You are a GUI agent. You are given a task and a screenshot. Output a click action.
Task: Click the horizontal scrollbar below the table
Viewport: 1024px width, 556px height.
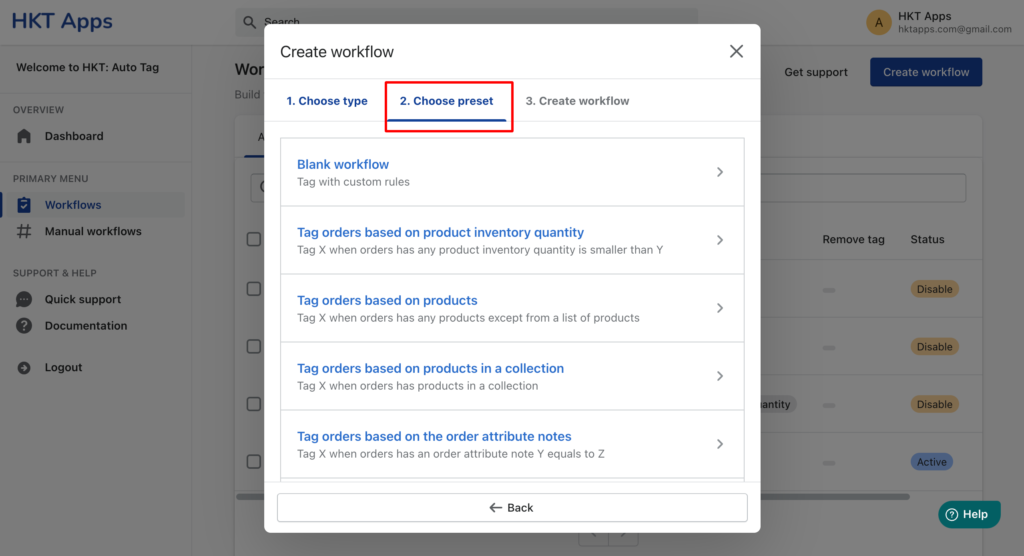835,497
